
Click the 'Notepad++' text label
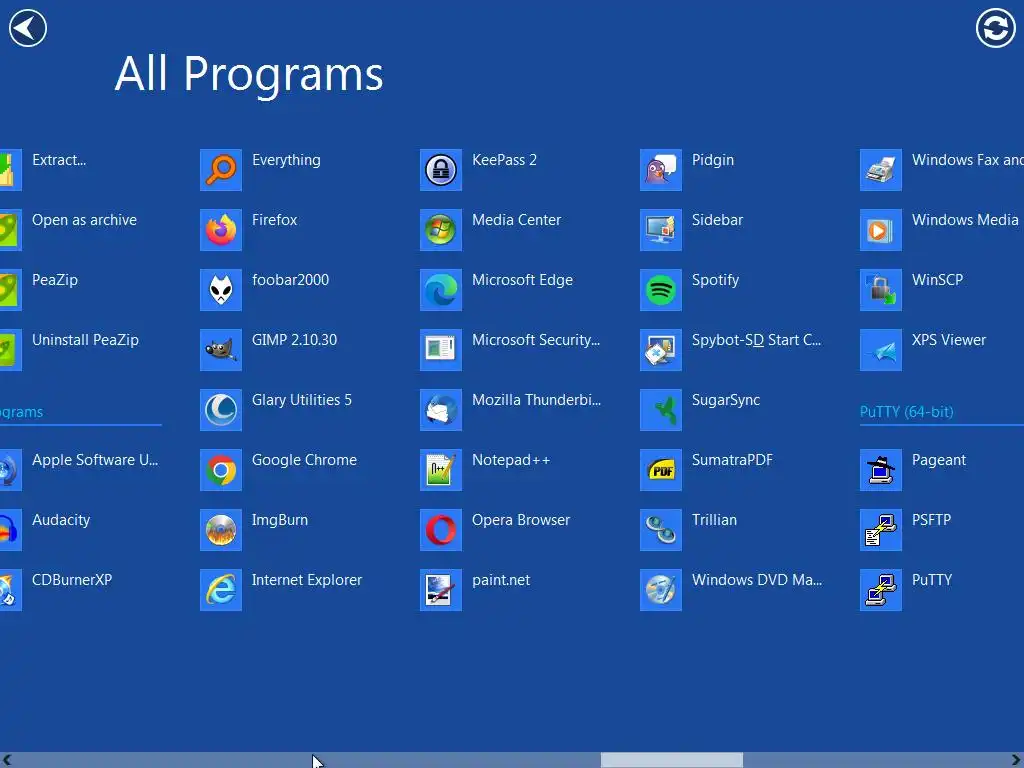point(511,460)
